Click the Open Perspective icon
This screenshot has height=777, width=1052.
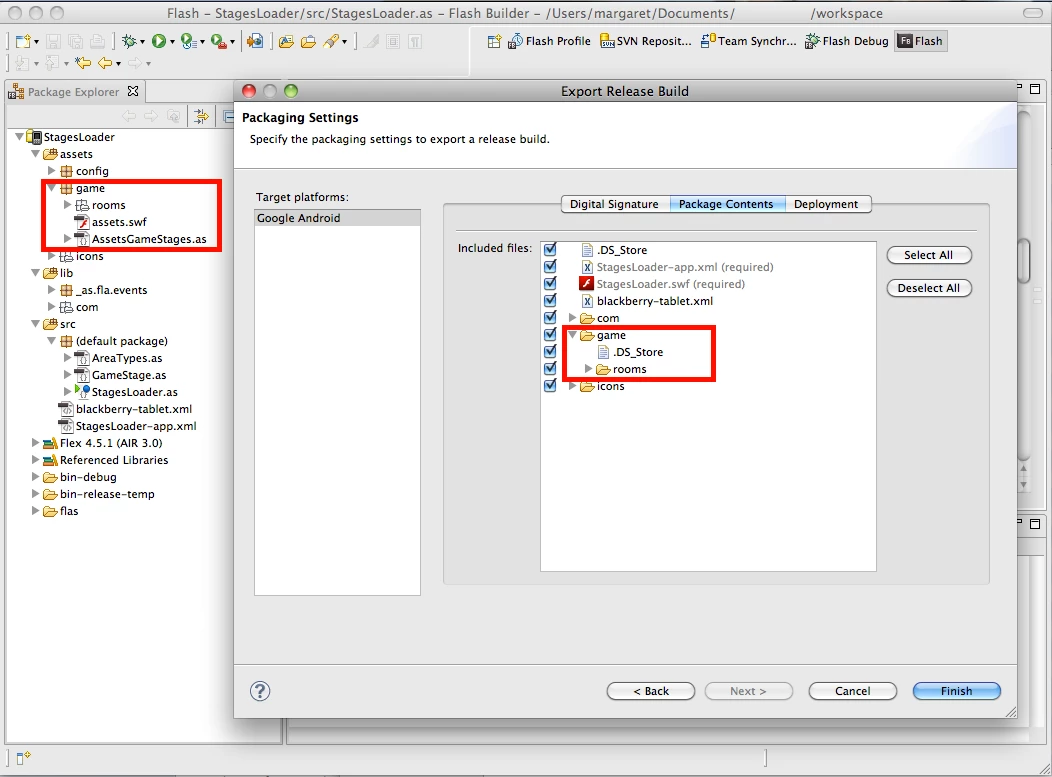coord(494,42)
